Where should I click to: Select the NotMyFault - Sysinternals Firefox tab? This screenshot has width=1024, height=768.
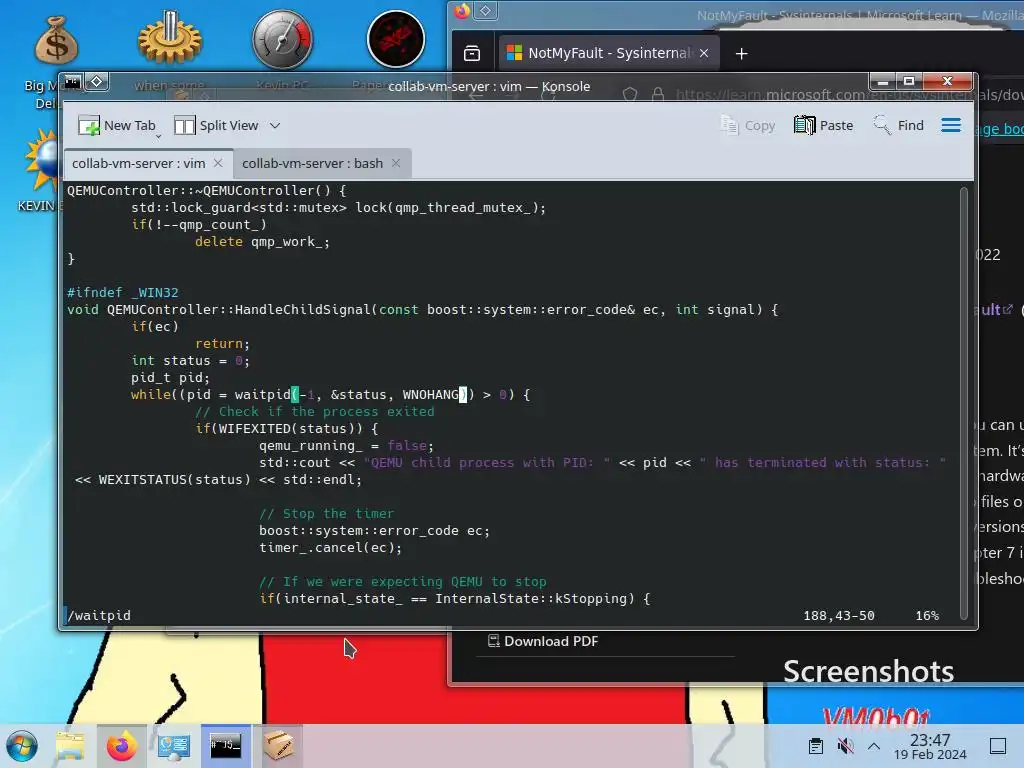(608, 53)
